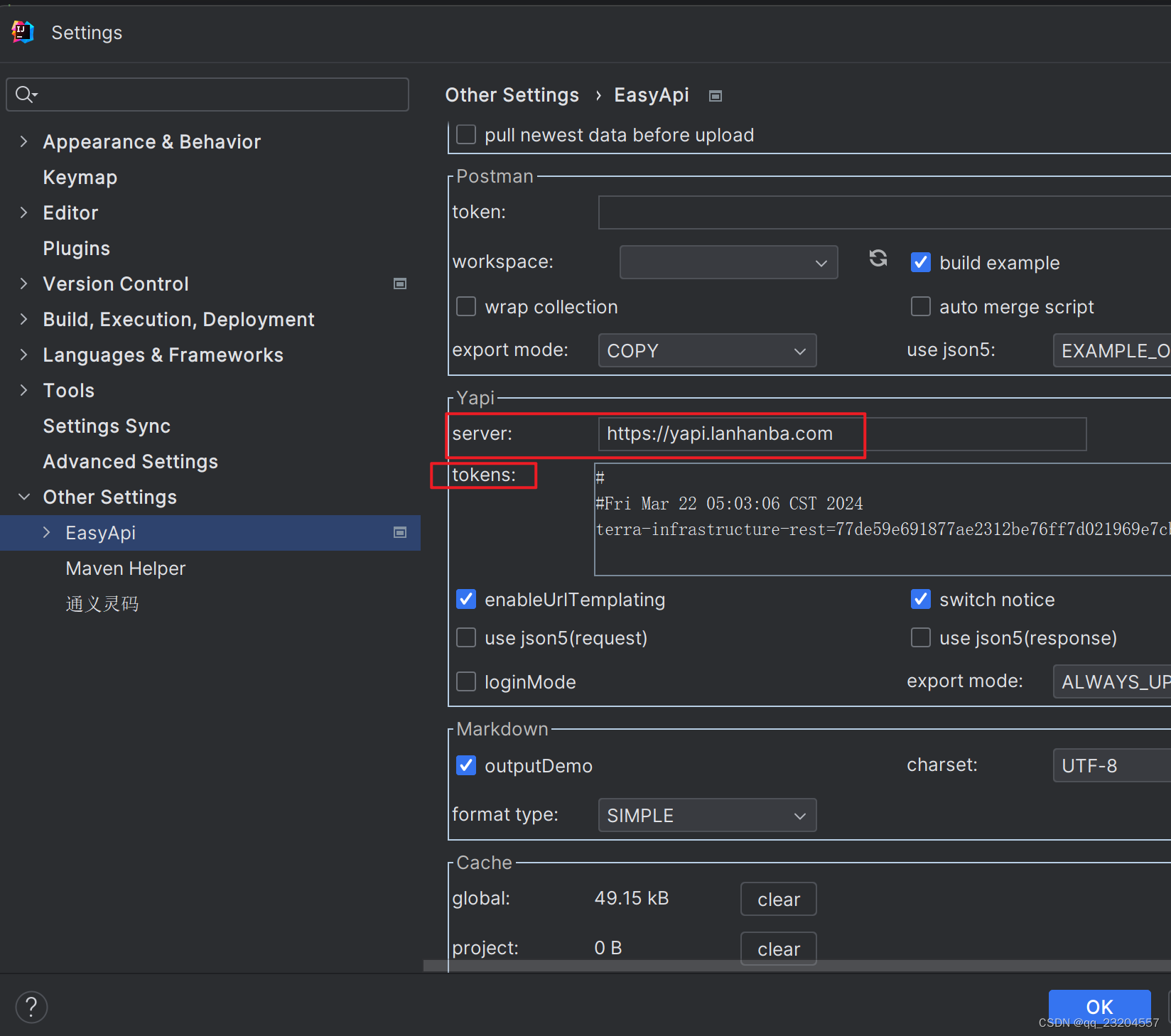Open the help question mark button
Screen dimensions: 1171x1036
click(31, 1007)
